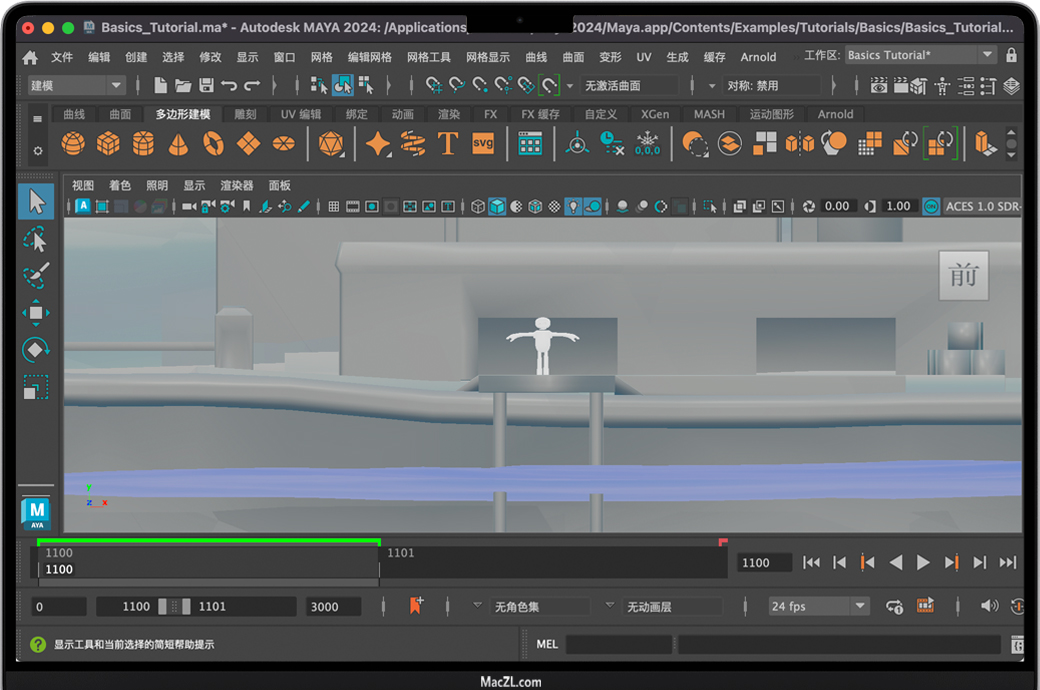Image resolution: width=1040 pixels, height=690 pixels.
Task: Toggle the ACES color management button
Action: pyautogui.click(x=931, y=207)
